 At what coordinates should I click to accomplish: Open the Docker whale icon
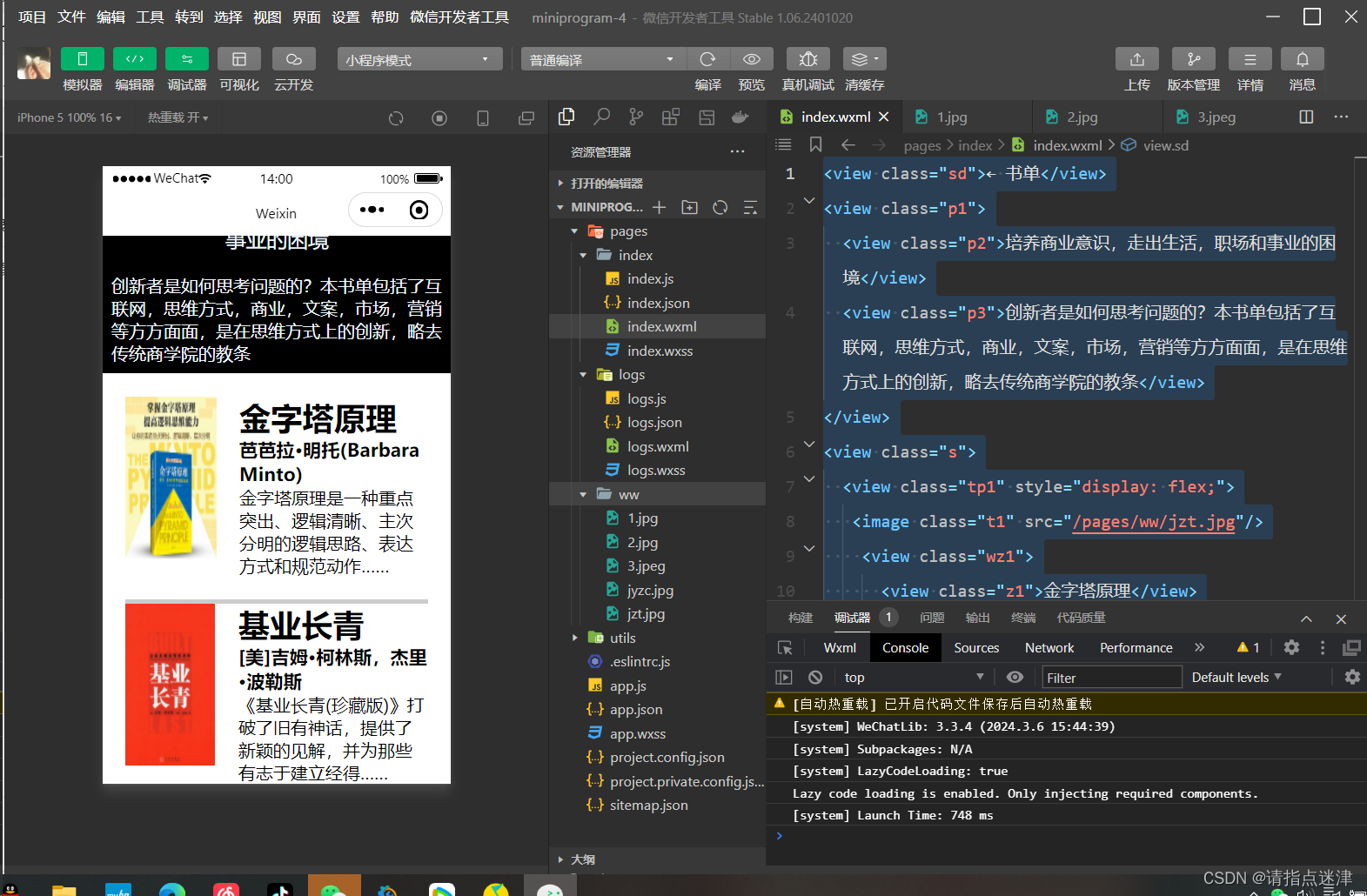coord(740,117)
